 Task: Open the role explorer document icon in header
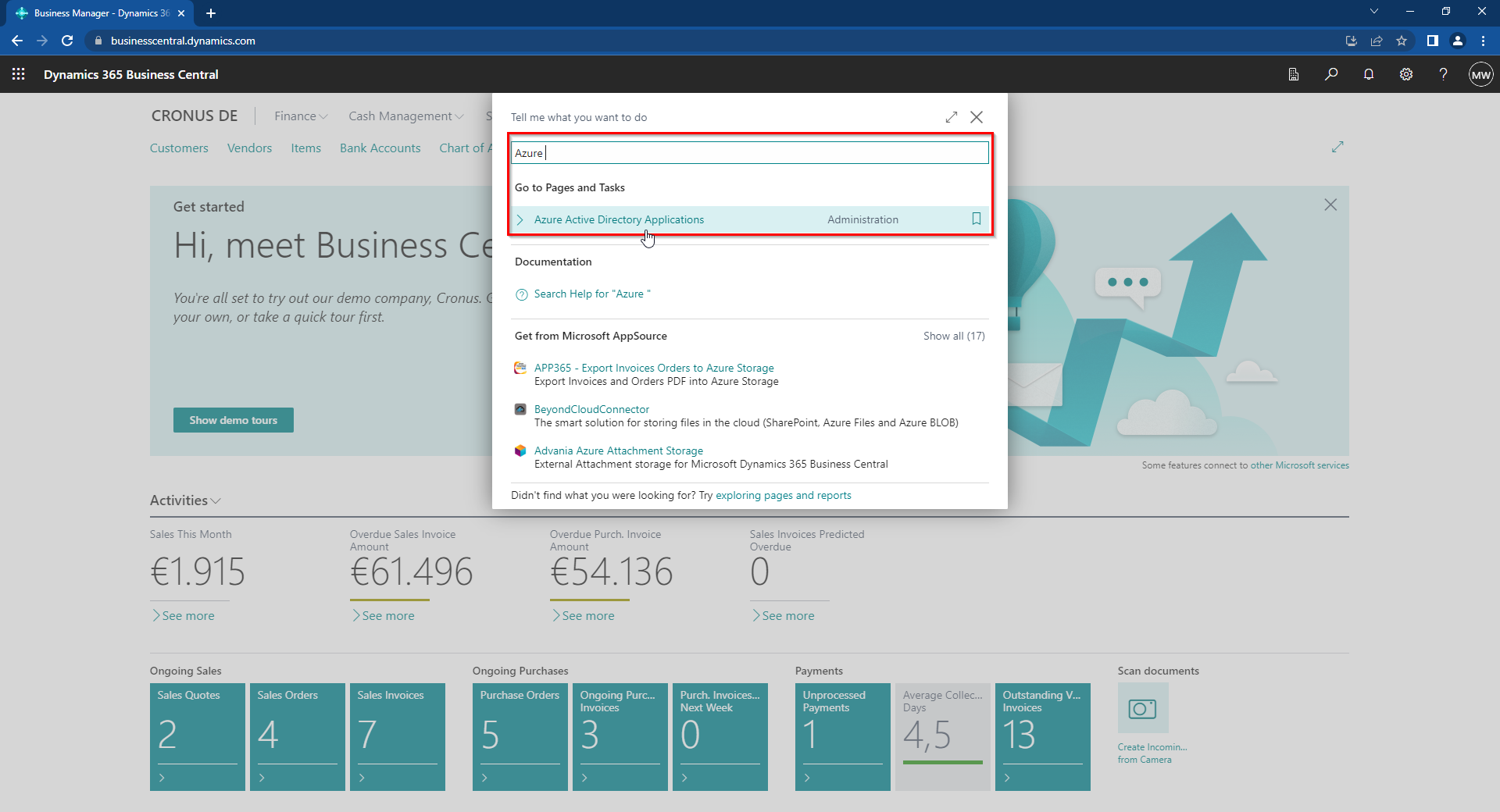(1294, 74)
